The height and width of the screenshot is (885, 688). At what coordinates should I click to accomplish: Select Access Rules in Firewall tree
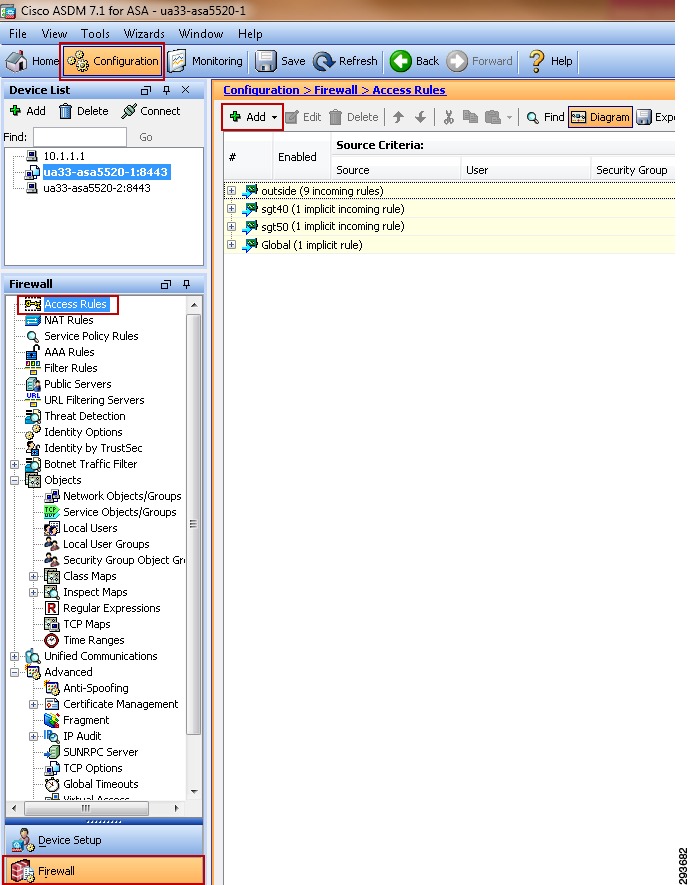[75, 304]
